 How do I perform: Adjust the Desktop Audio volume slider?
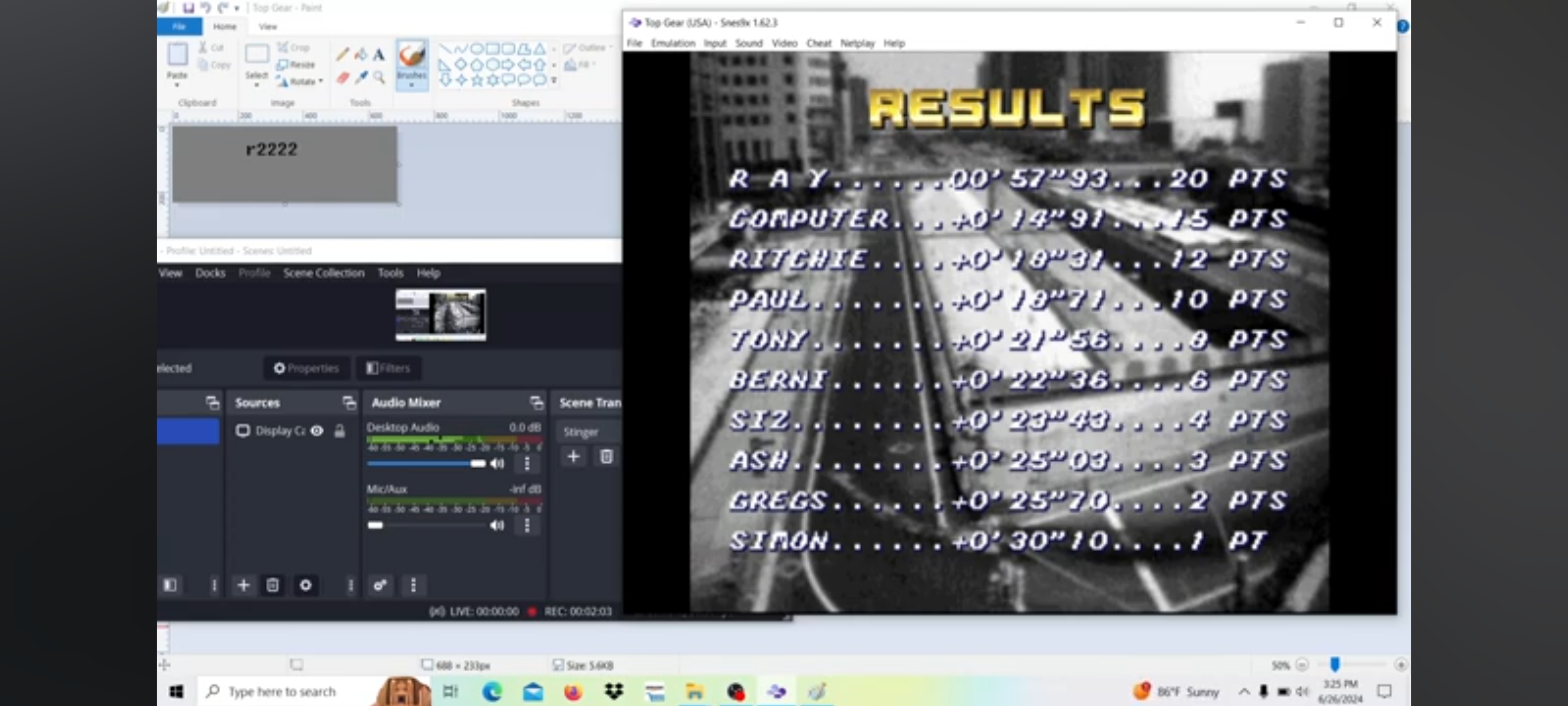pos(478,463)
